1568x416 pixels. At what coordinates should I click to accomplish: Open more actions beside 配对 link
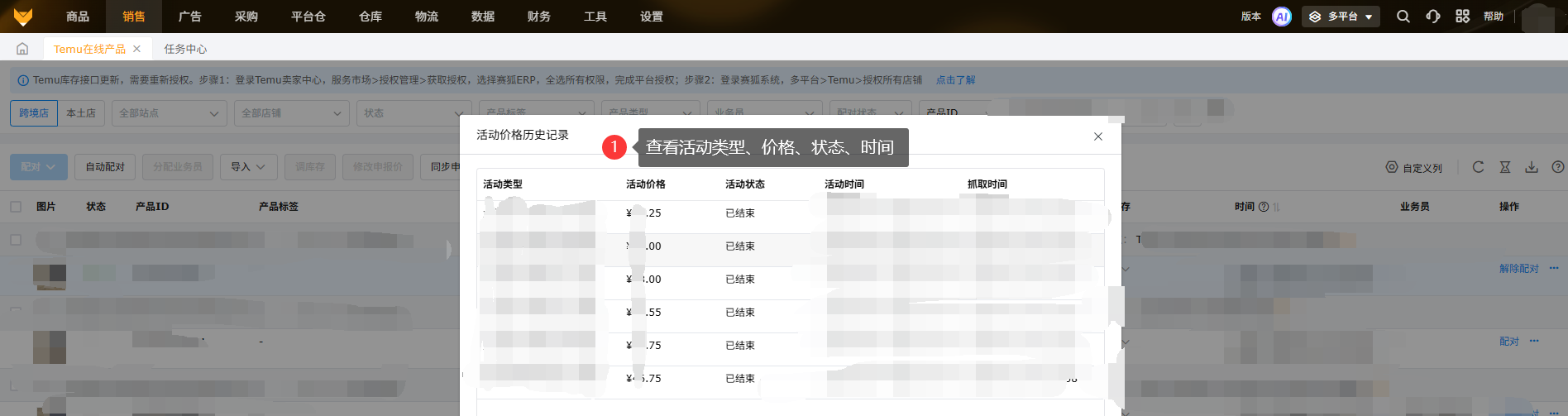[x=1534, y=341]
